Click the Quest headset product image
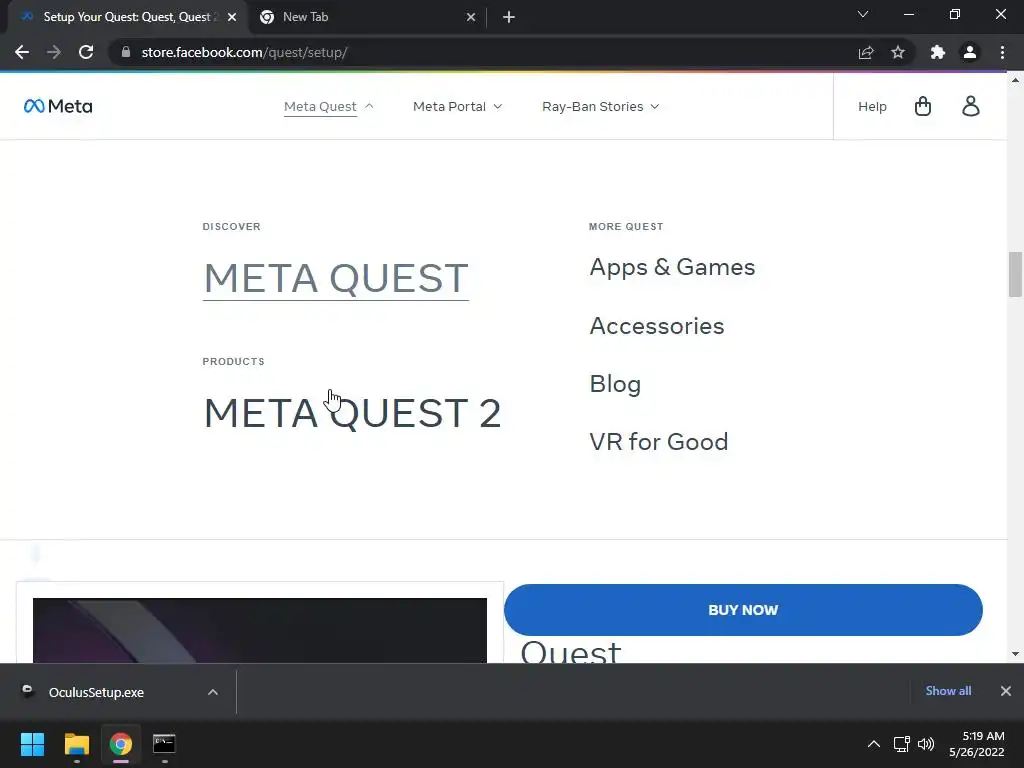 click(x=260, y=630)
